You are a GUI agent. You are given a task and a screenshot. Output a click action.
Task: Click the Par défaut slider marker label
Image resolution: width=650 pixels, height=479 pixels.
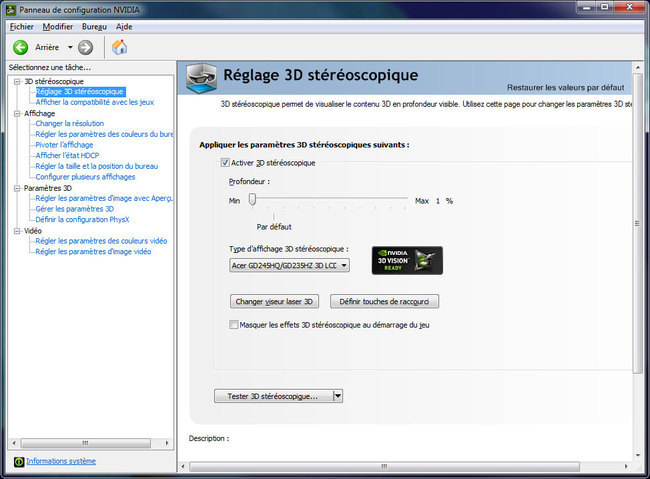pos(274,227)
